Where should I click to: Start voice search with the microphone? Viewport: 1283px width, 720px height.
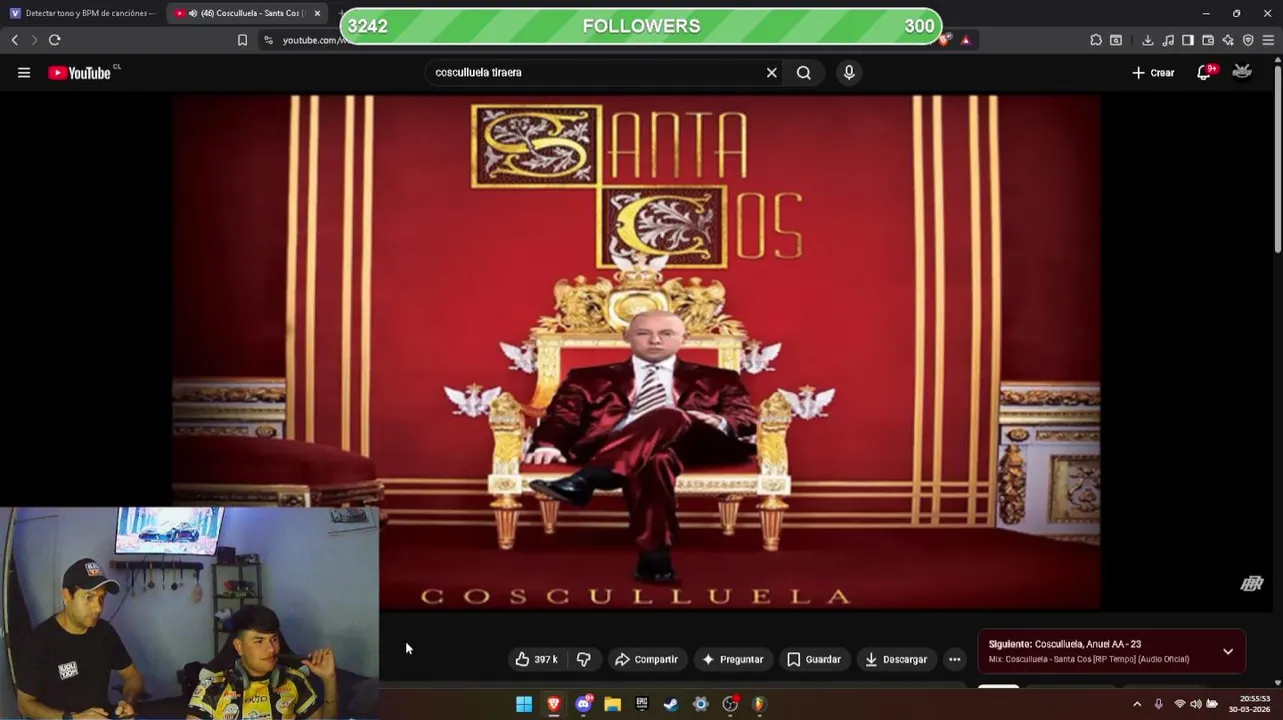coord(849,72)
